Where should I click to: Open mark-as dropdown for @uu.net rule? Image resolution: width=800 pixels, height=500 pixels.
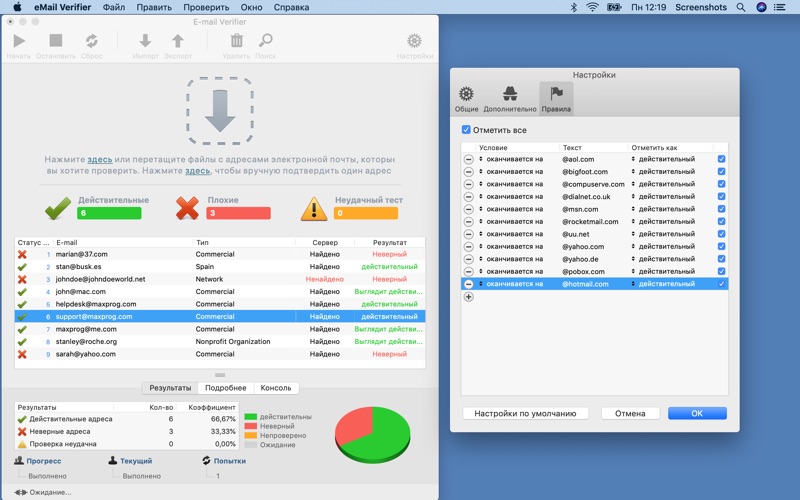click(663, 234)
